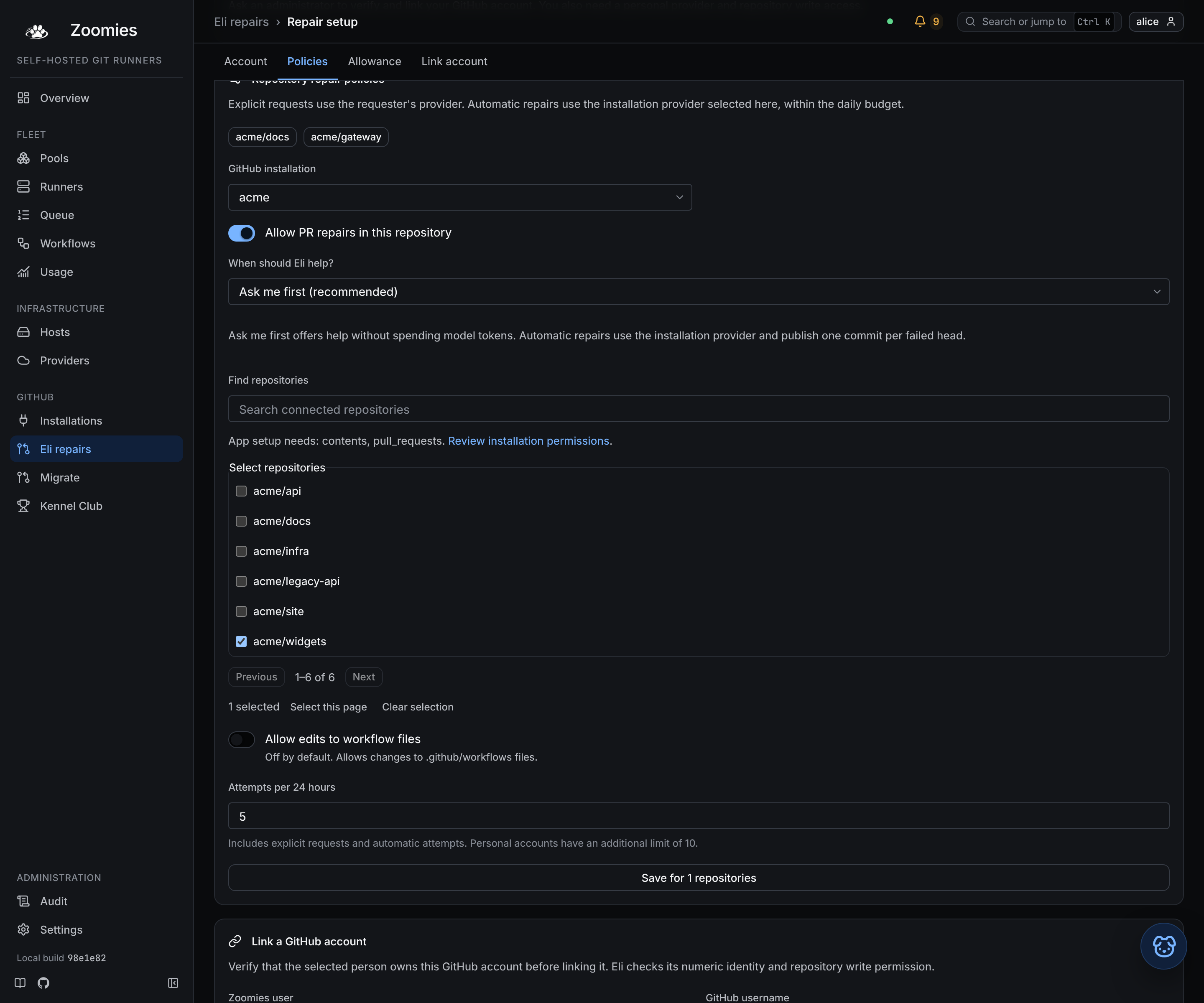Open the GitHub installation acme dropdown
Image resolution: width=1204 pixels, height=1003 pixels.
(x=460, y=197)
